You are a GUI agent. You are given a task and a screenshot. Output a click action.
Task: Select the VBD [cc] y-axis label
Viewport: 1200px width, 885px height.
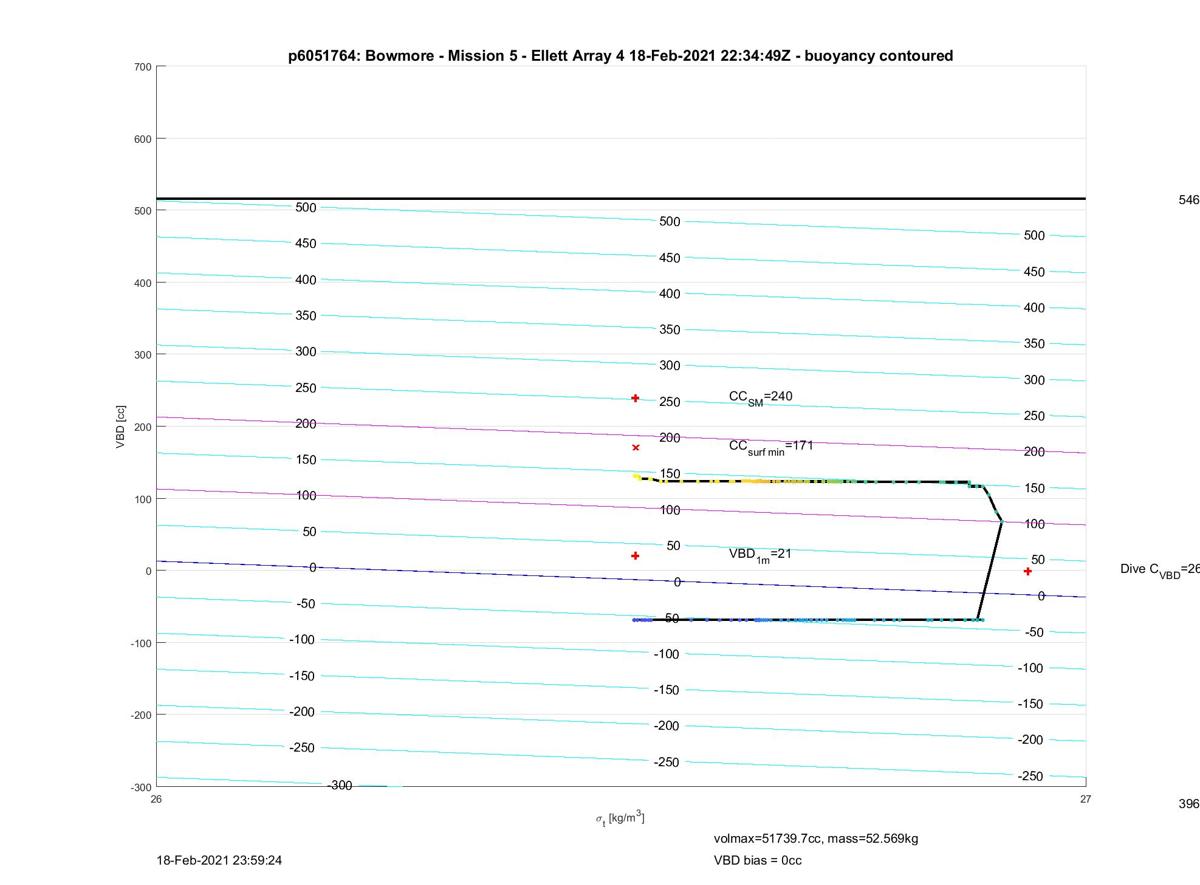pyautogui.click(x=120, y=427)
